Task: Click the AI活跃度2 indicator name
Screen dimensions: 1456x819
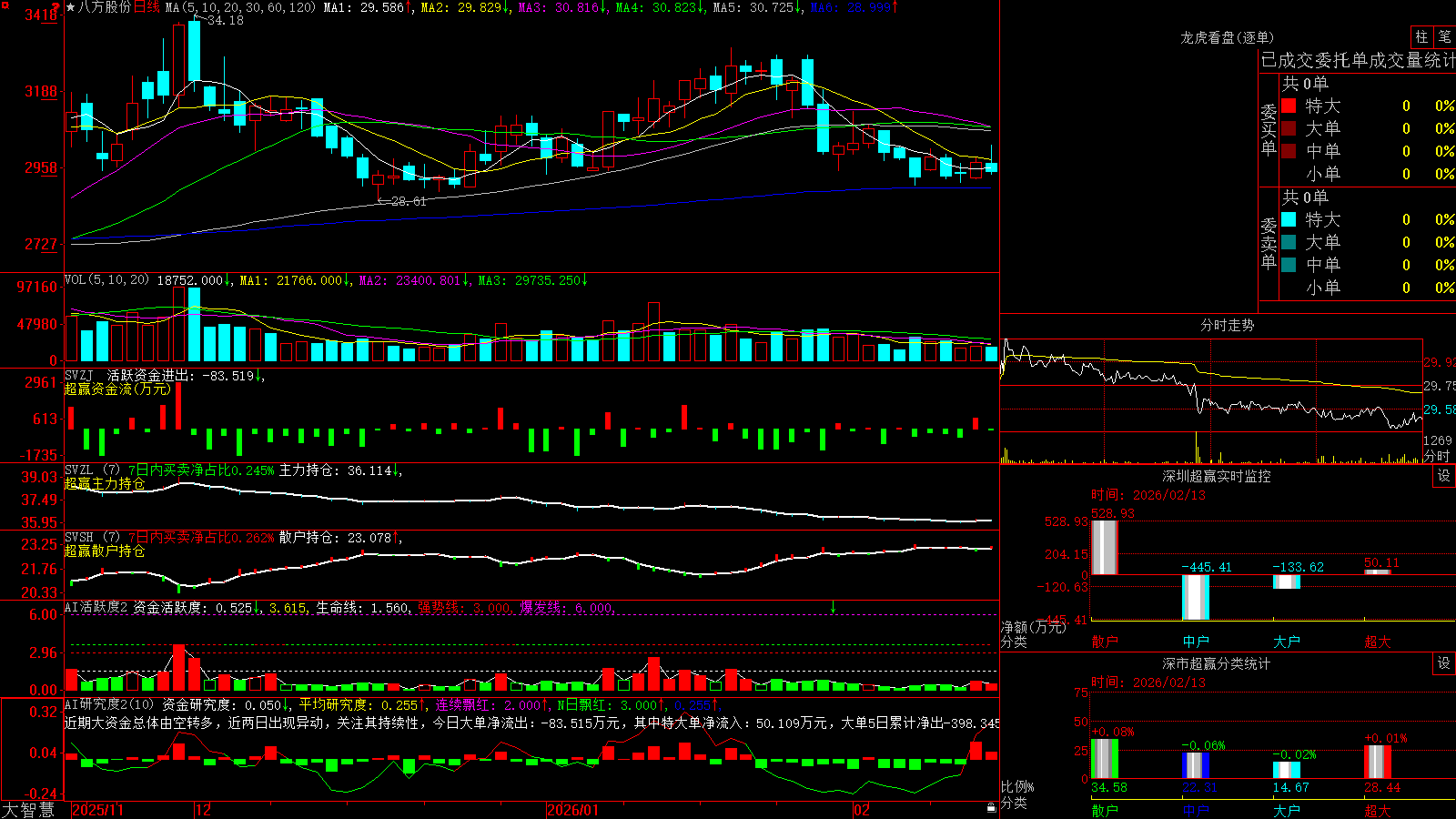Action: click(x=96, y=607)
